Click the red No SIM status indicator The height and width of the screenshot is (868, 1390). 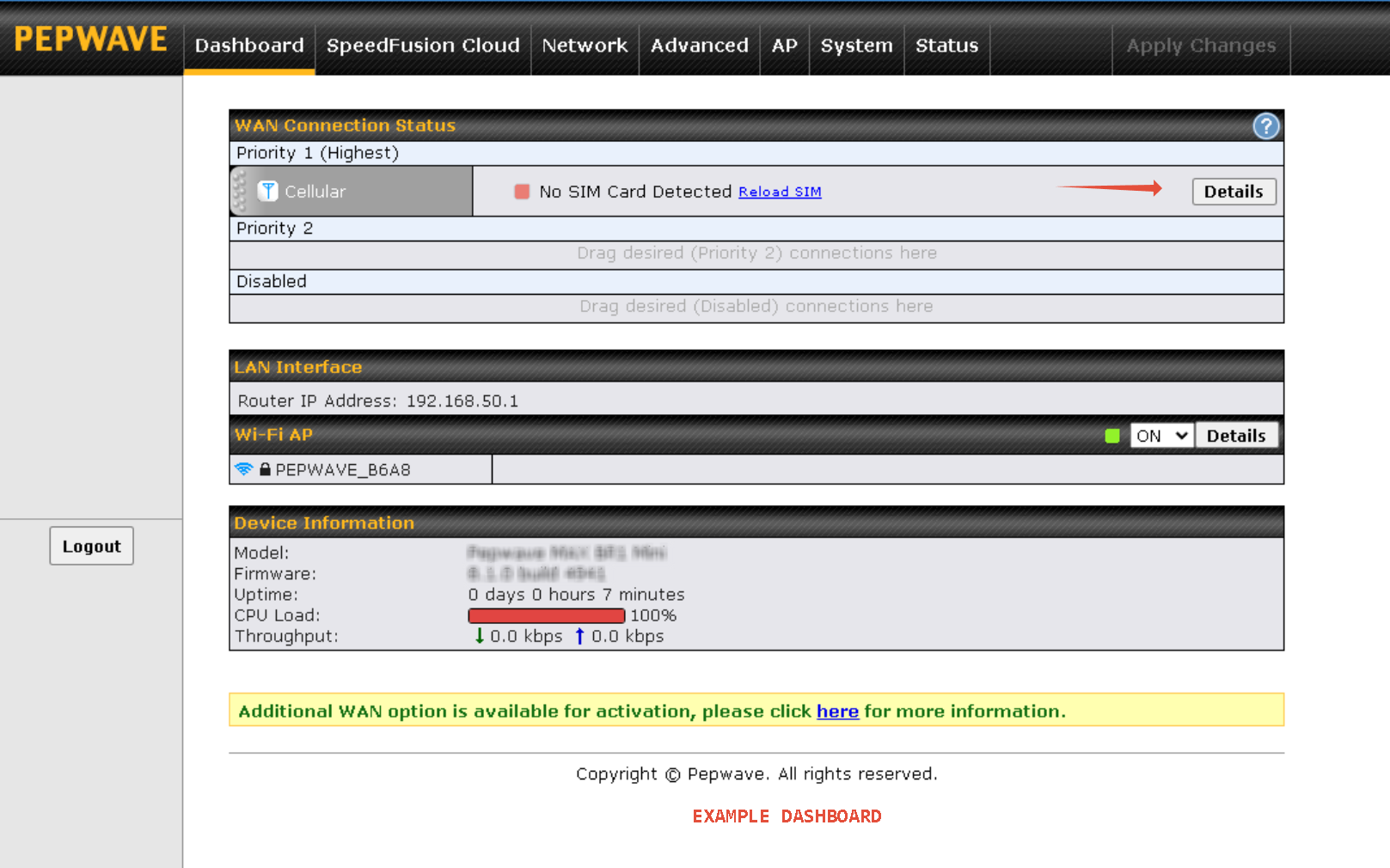click(522, 192)
